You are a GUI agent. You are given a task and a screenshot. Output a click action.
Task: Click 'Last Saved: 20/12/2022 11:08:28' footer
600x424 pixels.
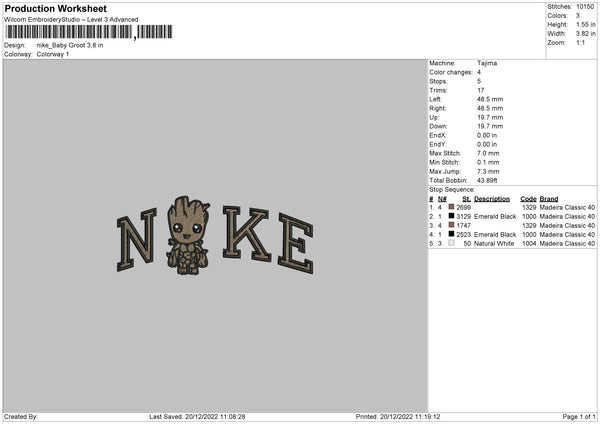coord(197,416)
